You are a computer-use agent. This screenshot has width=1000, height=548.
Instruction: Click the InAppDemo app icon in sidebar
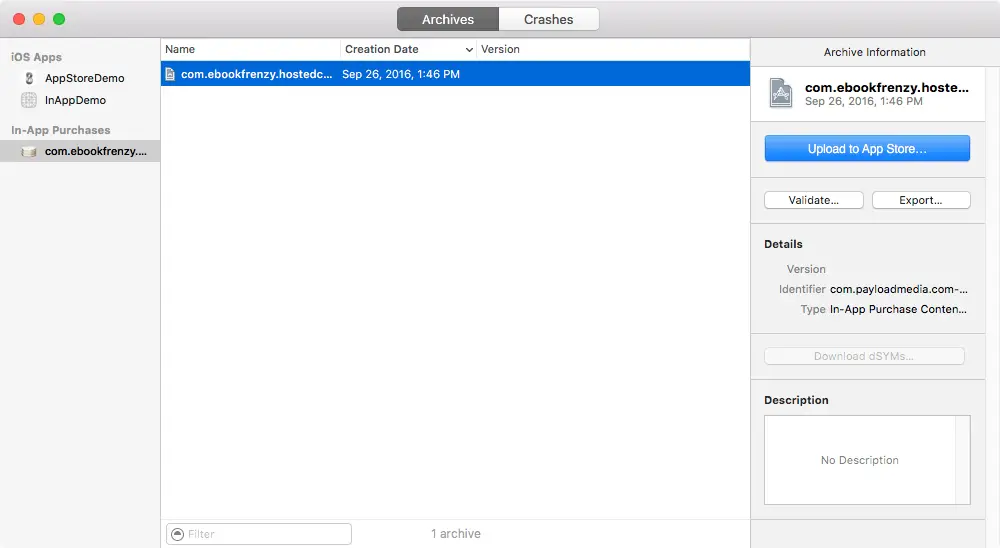29,100
